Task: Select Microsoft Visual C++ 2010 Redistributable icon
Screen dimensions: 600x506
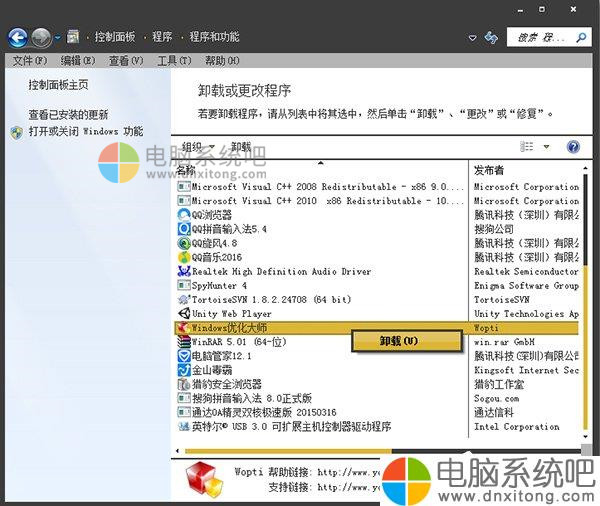Action: click(x=184, y=201)
